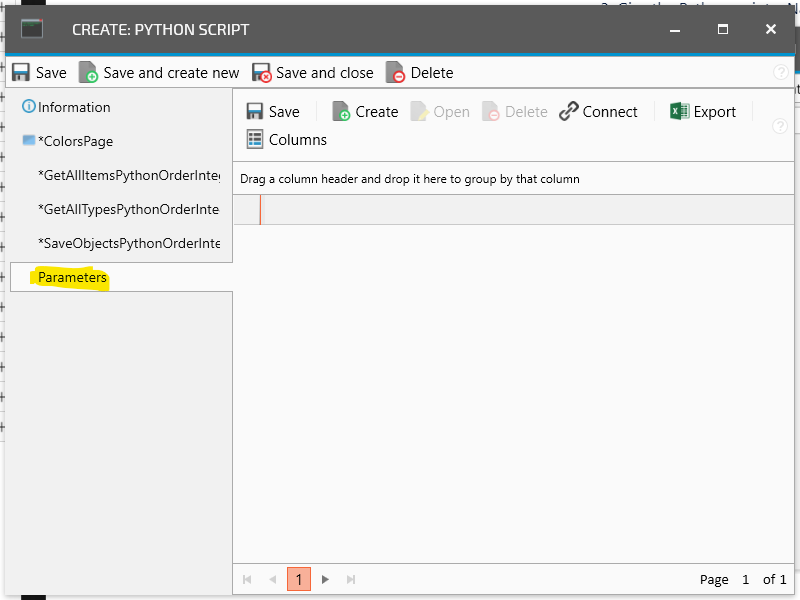Jump to the last grid page

[x=351, y=579]
